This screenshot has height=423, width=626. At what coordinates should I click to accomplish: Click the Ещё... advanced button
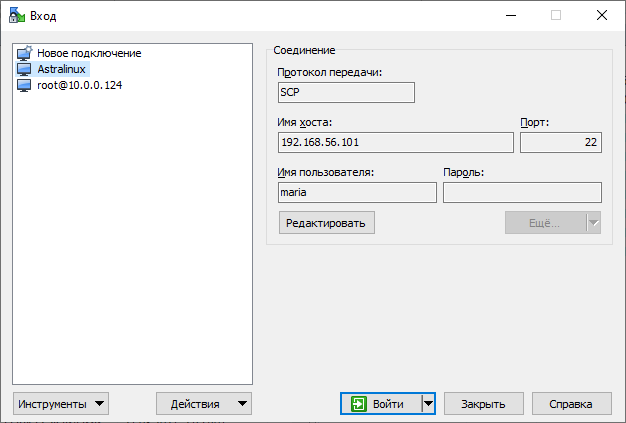point(544,222)
